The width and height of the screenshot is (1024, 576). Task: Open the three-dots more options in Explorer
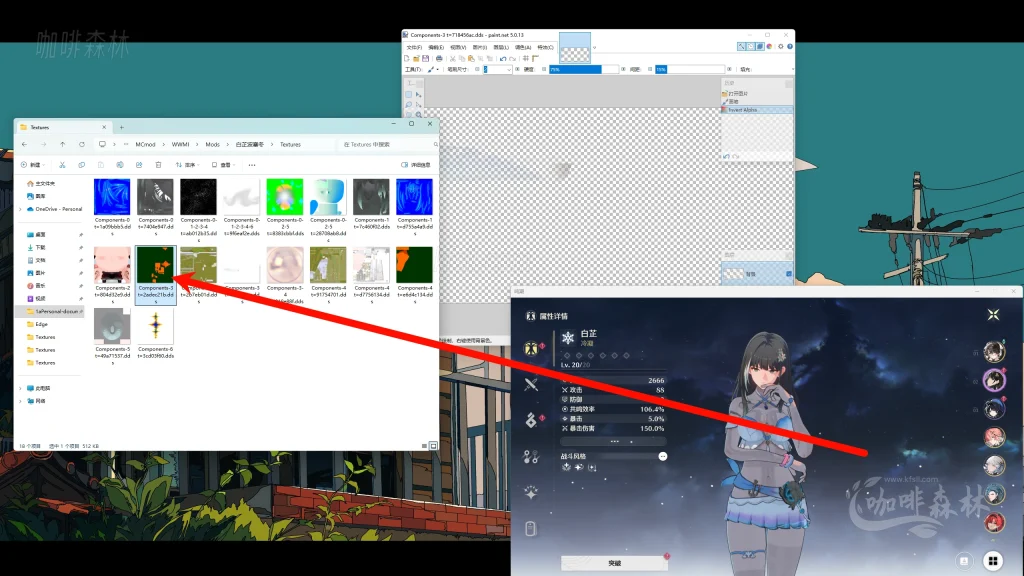(x=252, y=165)
